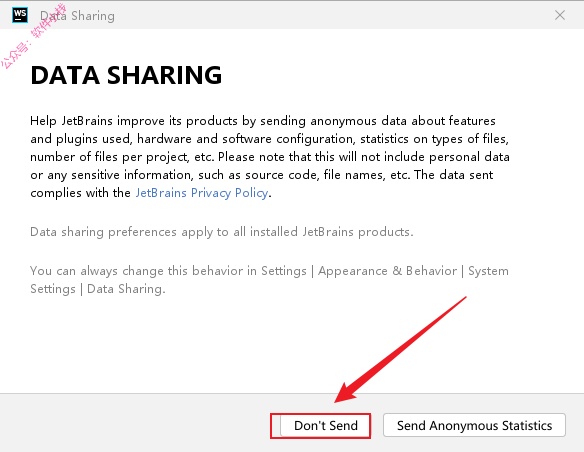Choose the Don't Send button
Viewport: 584px width, 452px height.
tap(326, 425)
